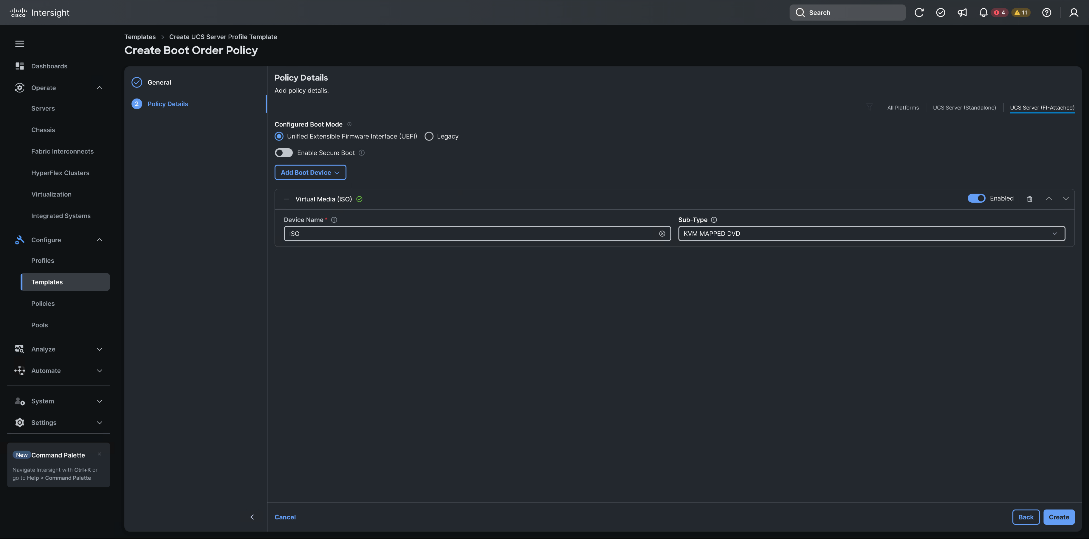
Task: Click the Configure section icon
Action: point(19,240)
